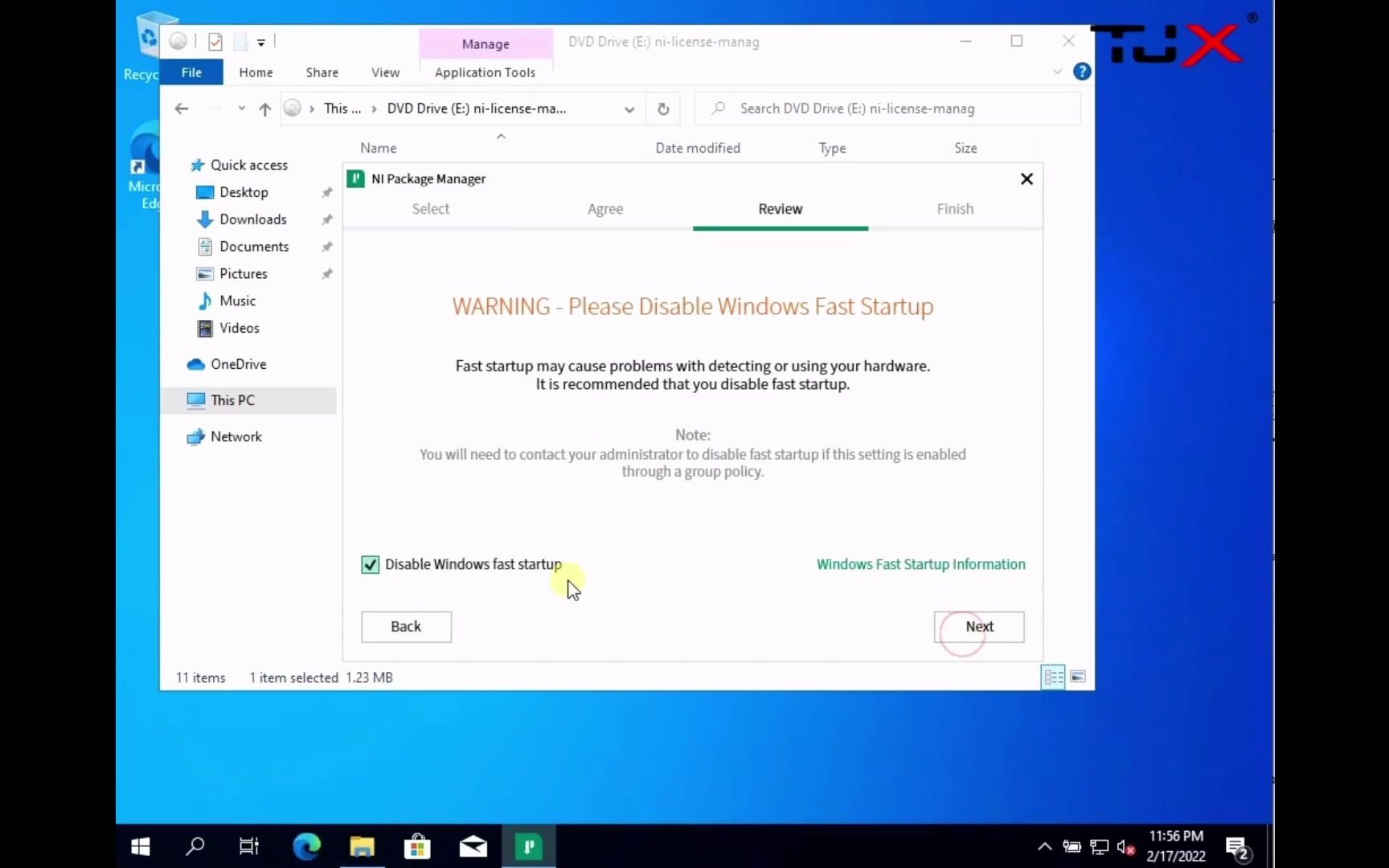Viewport: 1389px width, 868px height.
Task: Open Desktop in navigation pane
Action: tap(244, 192)
